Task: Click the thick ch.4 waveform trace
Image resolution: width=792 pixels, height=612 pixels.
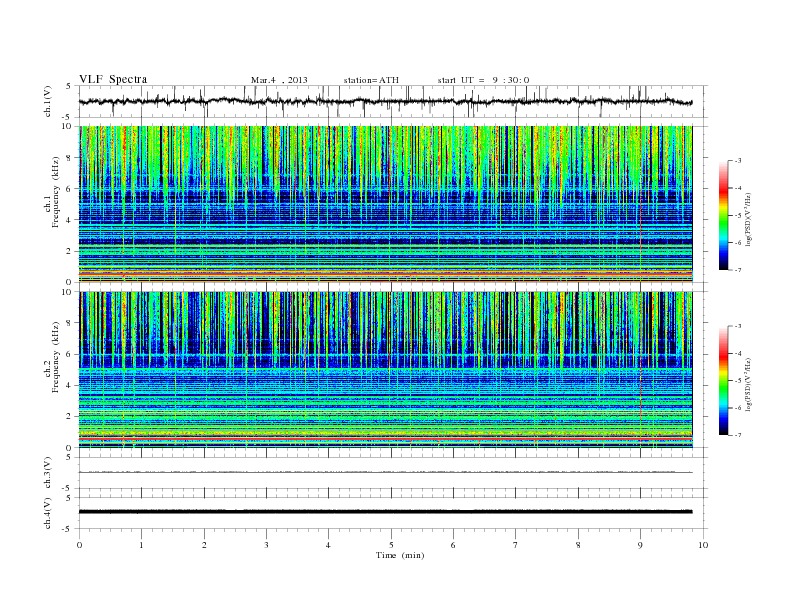Action: point(385,512)
